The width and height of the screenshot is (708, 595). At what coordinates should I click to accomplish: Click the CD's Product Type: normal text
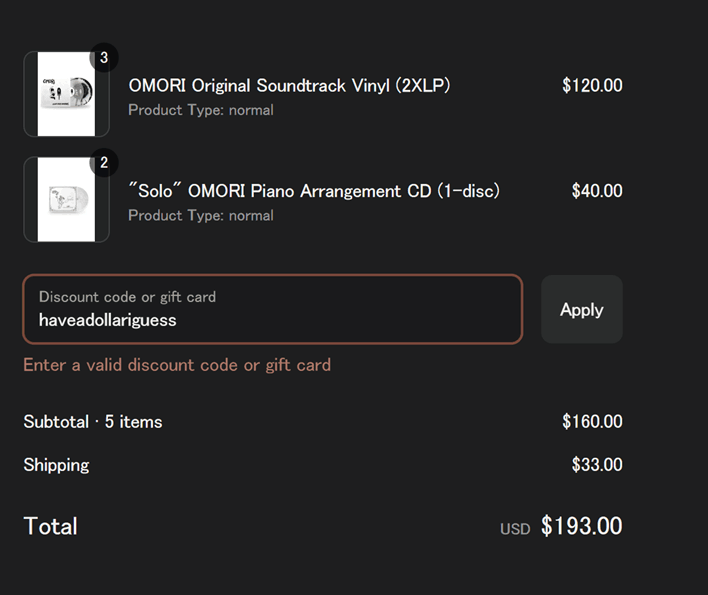[200, 215]
